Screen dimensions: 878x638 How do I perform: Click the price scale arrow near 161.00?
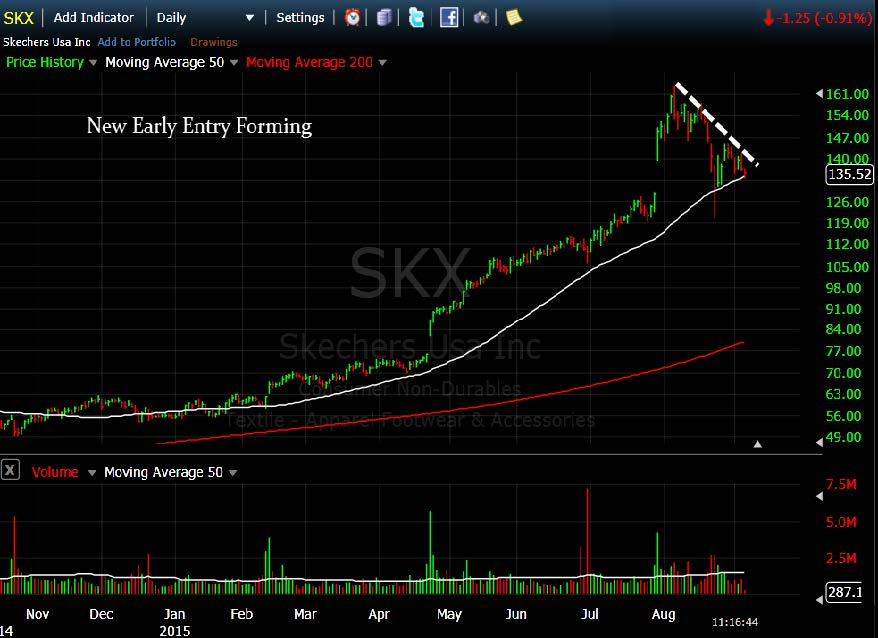(x=819, y=94)
